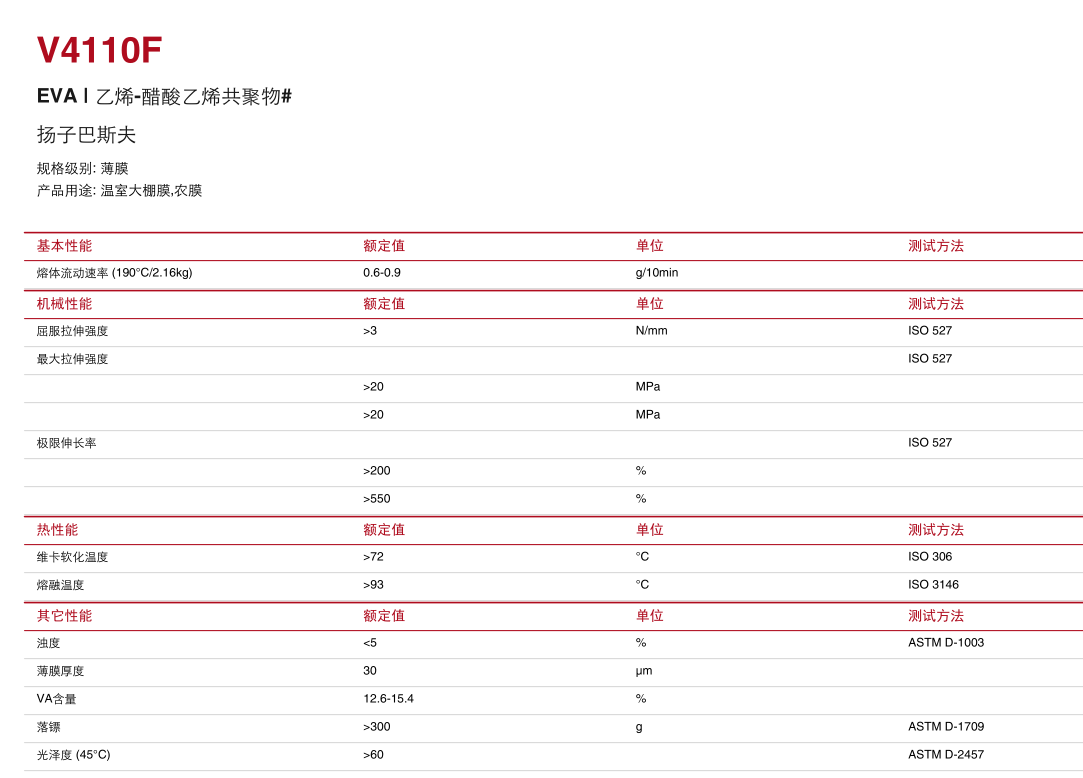Click the 基本性能 section header

tap(64, 246)
